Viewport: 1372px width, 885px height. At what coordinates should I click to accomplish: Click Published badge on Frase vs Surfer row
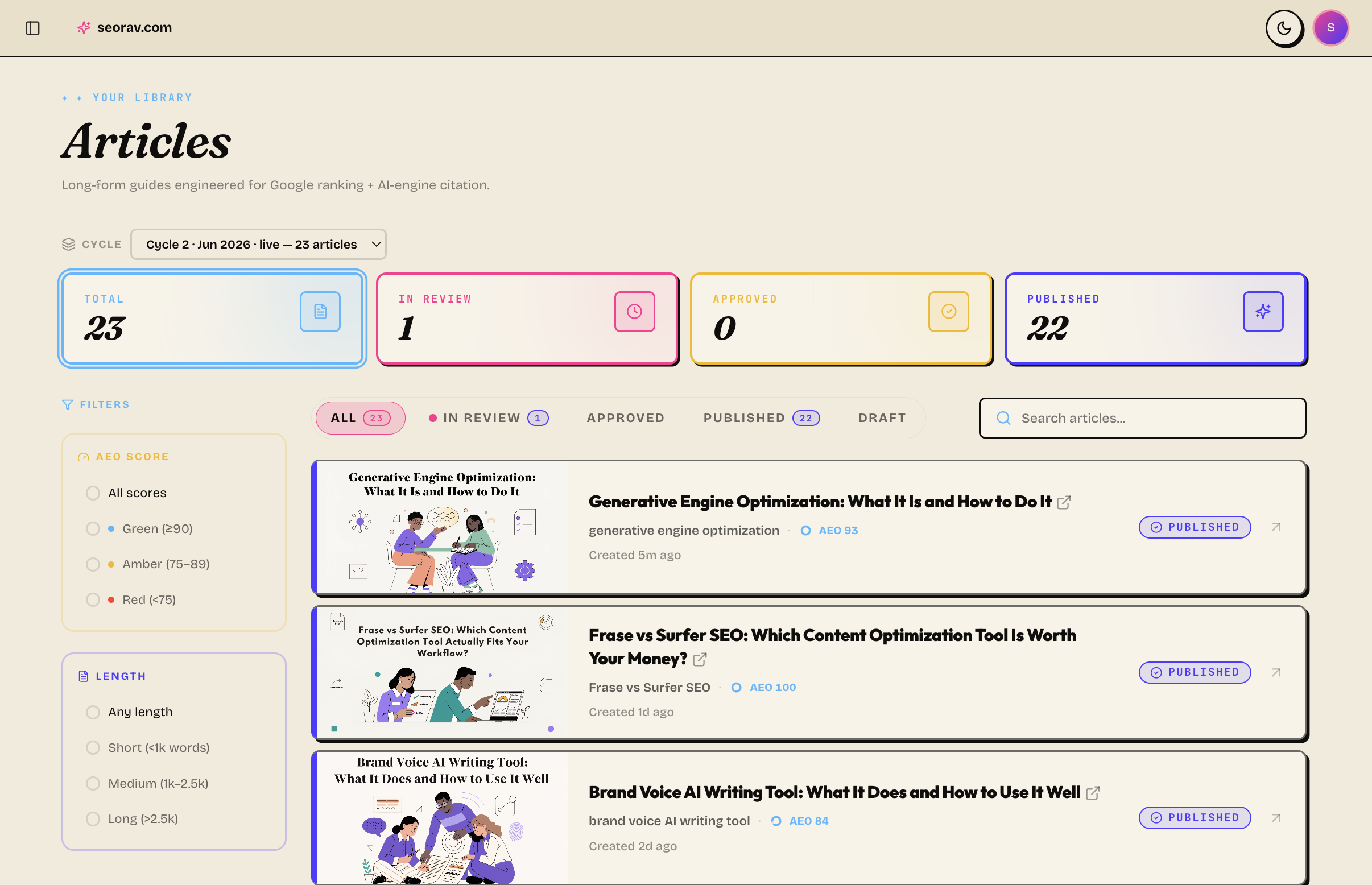tap(1195, 672)
